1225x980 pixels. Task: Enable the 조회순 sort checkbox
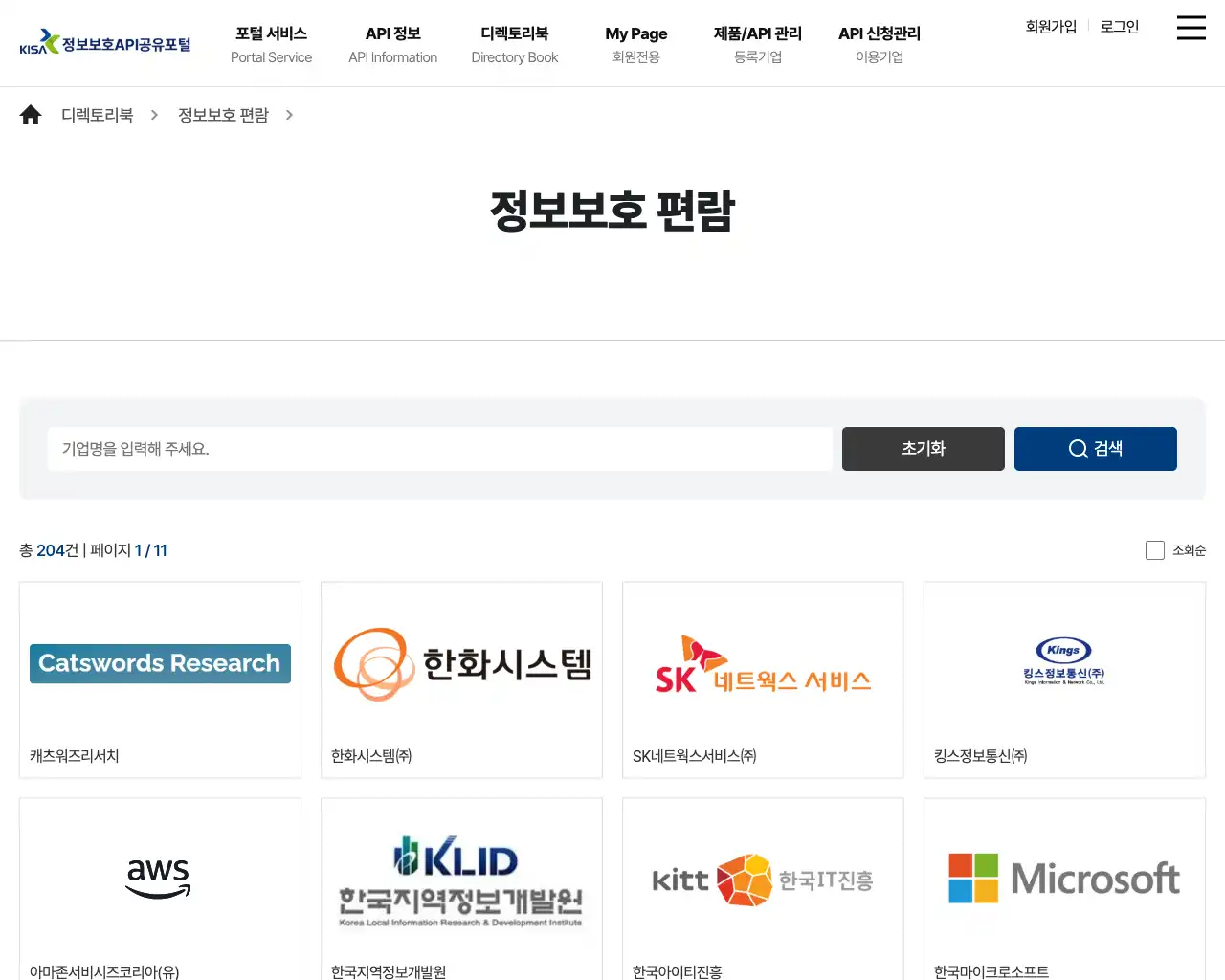[x=1155, y=550]
